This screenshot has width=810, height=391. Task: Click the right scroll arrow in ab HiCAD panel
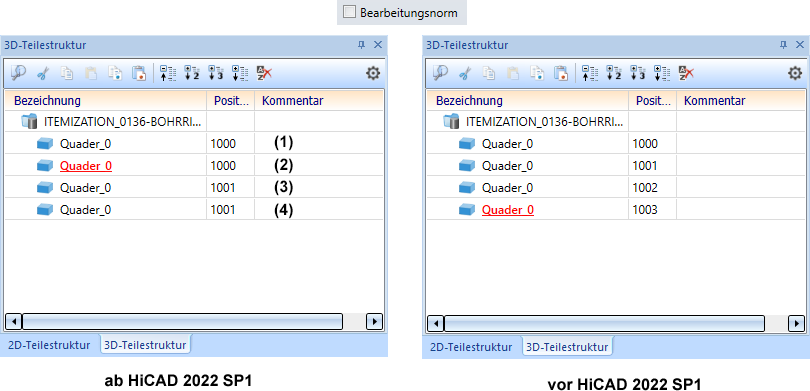click(x=374, y=321)
